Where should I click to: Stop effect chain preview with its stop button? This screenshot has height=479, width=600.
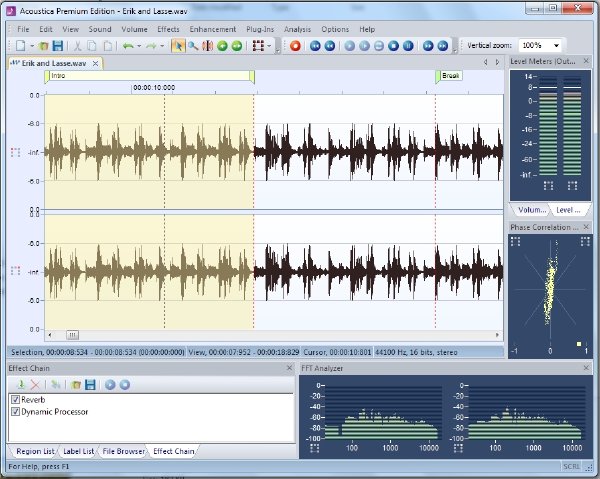tap(125, 385)
